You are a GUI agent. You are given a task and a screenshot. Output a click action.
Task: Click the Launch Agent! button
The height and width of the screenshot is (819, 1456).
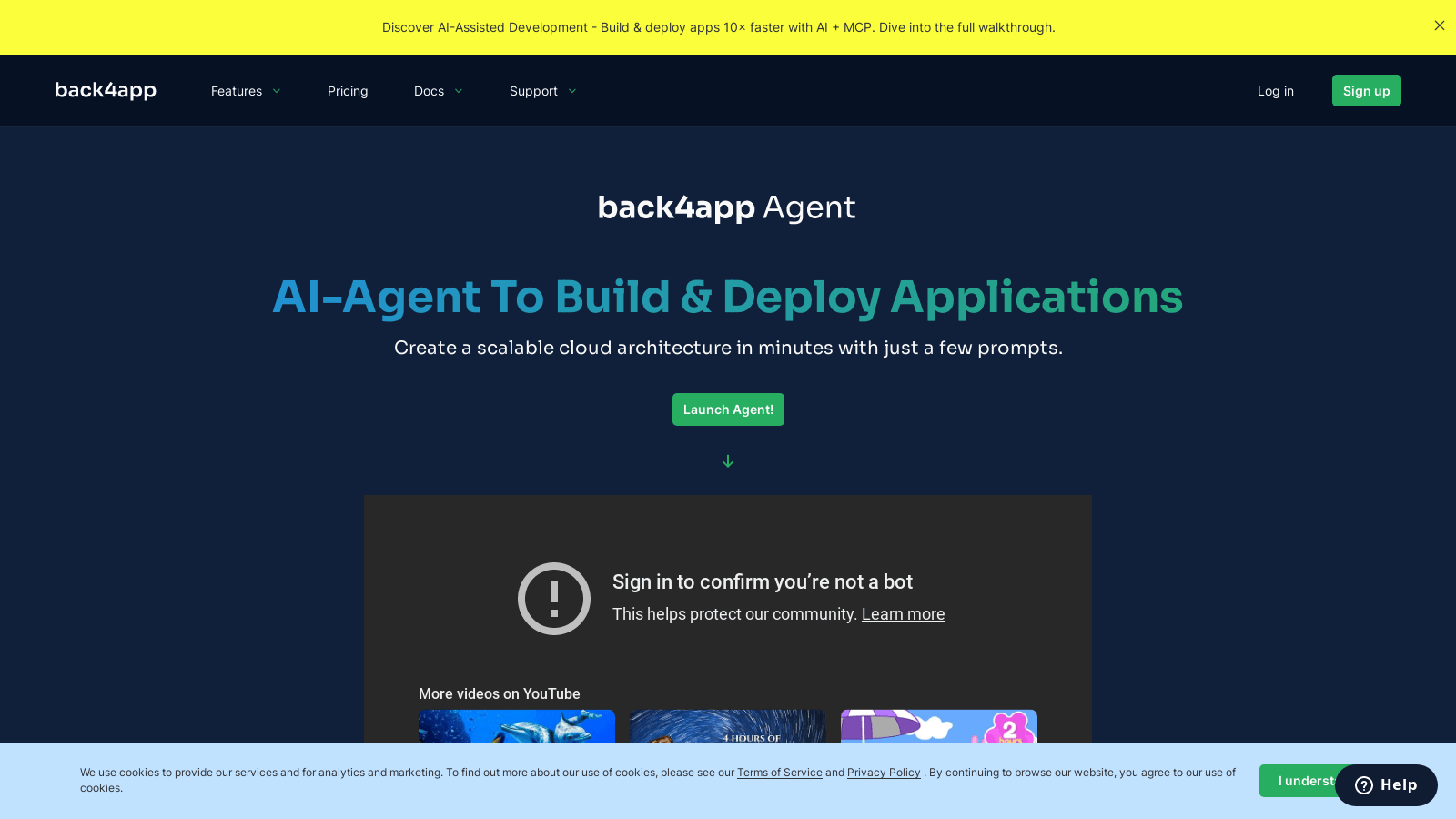coord(728,409)
